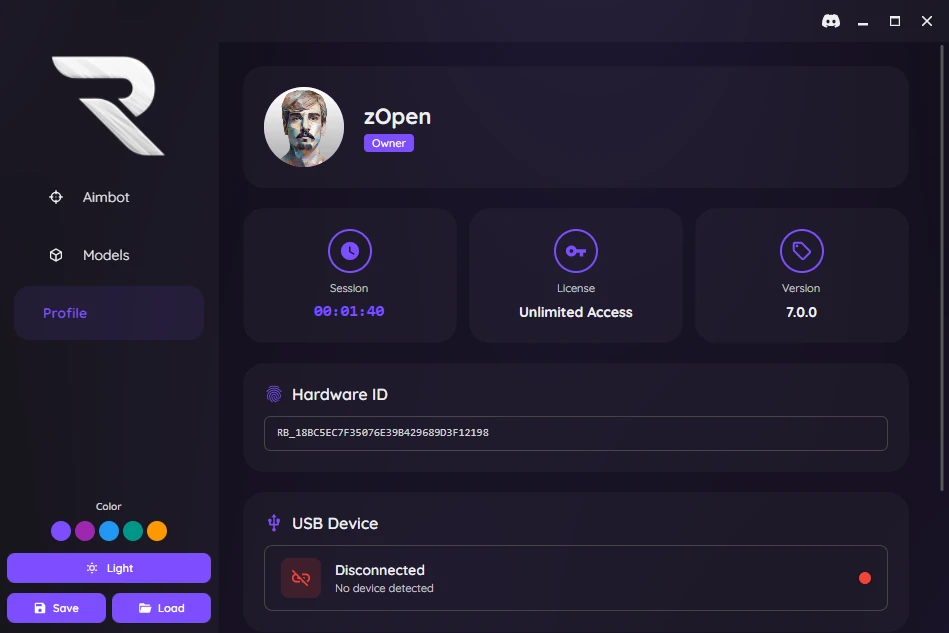Click the License key icon
The height and width of the screenshot is (633, 949).
576,251
